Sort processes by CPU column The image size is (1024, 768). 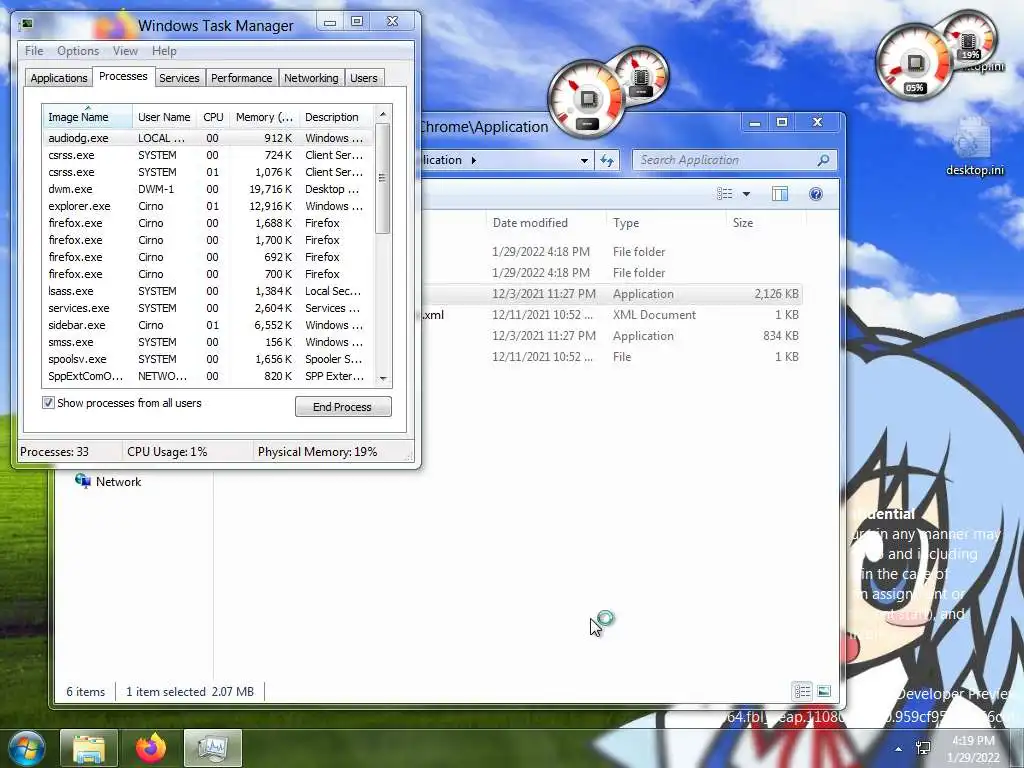(213, 117)
